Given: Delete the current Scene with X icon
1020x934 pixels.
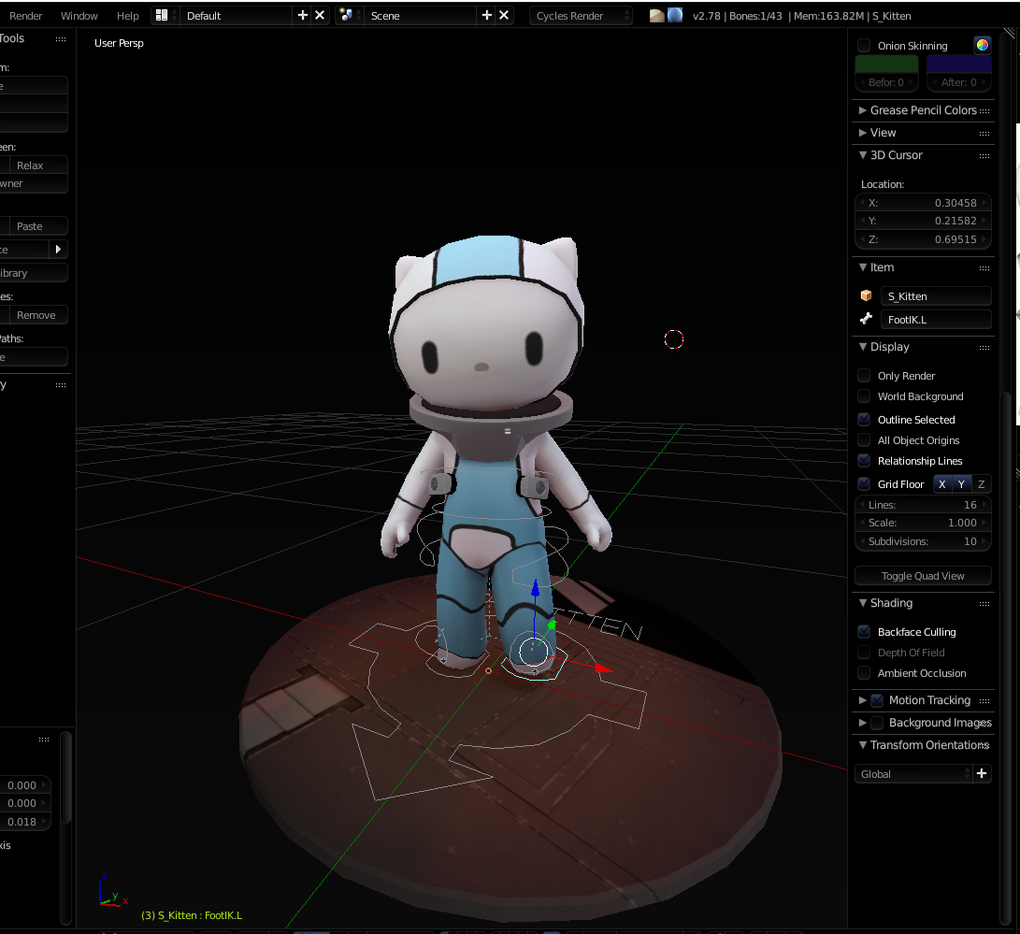Looking at the screenshot, I should click(504, 16).
